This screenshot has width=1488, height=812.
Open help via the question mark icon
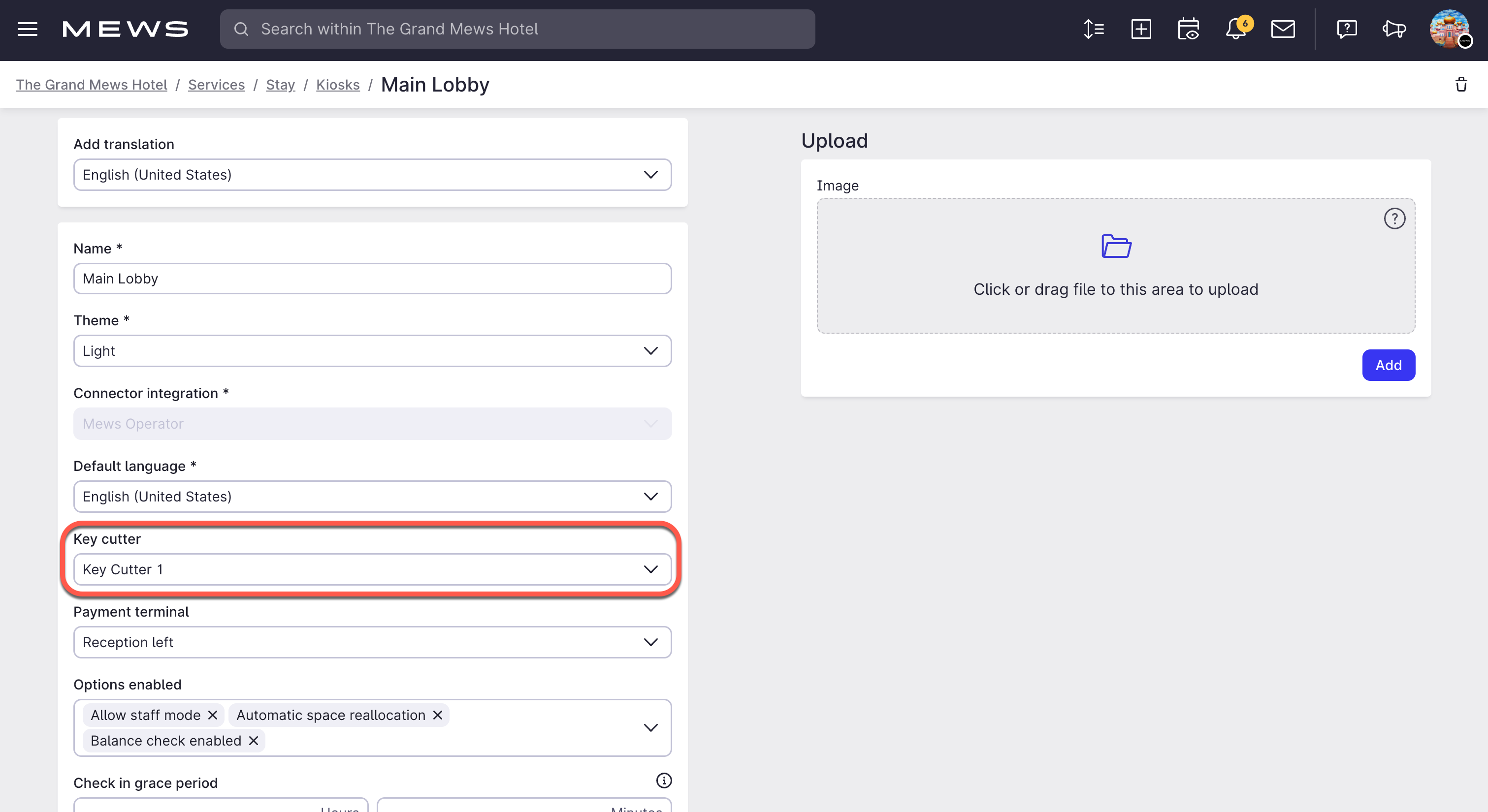[1347, 29]
